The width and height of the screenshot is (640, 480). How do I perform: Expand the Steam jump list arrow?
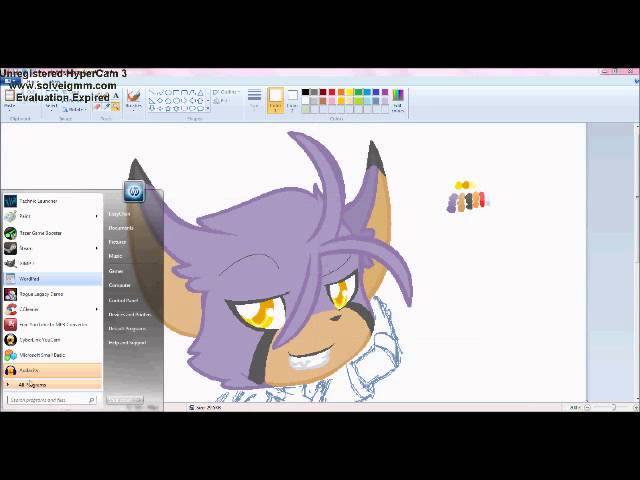97,248
